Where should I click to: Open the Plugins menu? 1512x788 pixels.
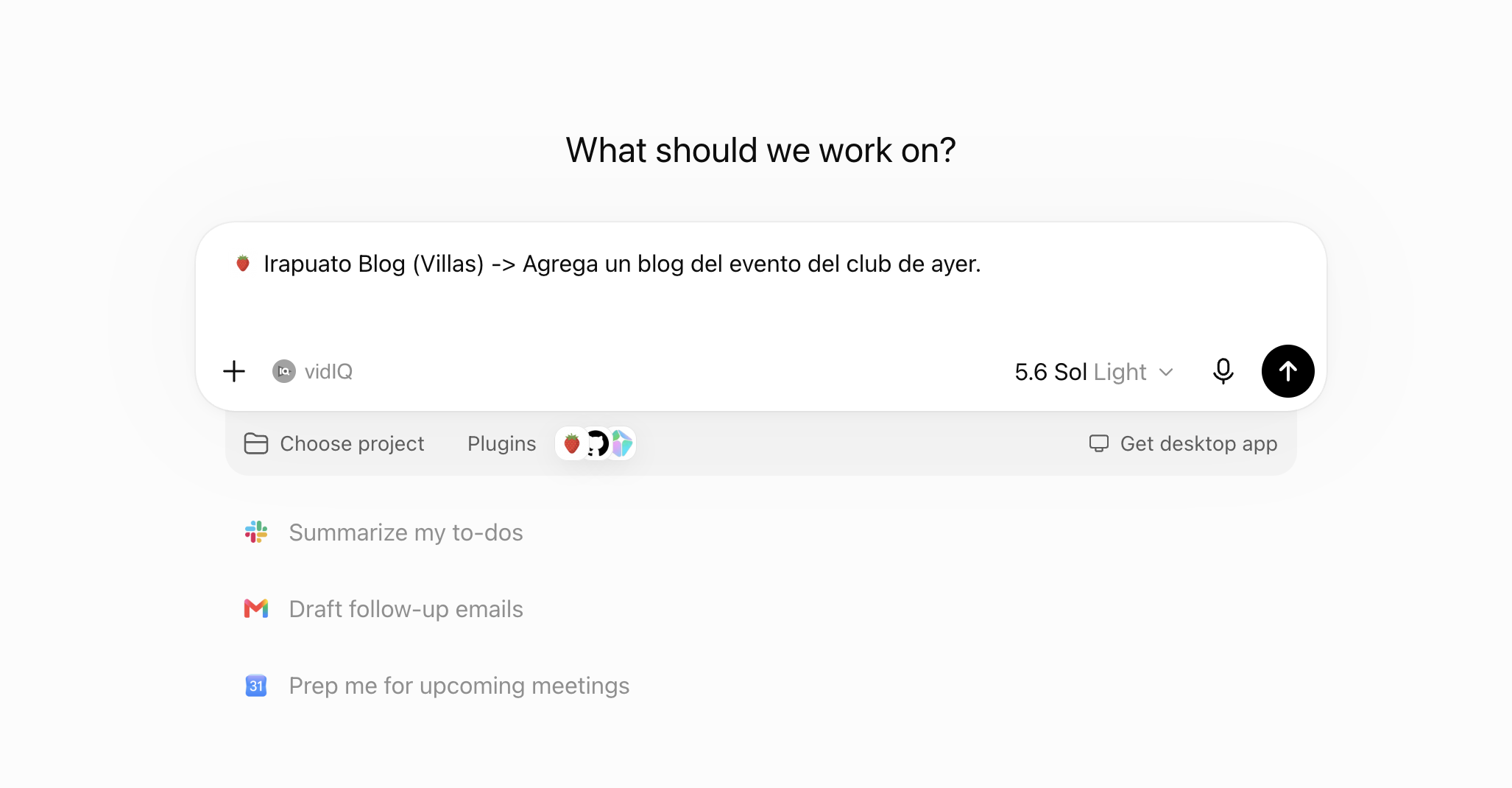(502, 443)
